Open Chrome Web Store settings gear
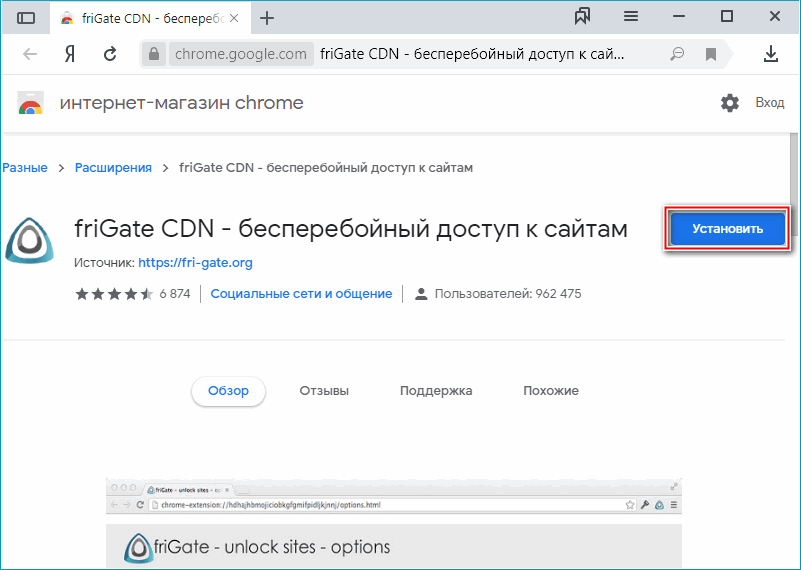801x570 pixels. point(730,103)
